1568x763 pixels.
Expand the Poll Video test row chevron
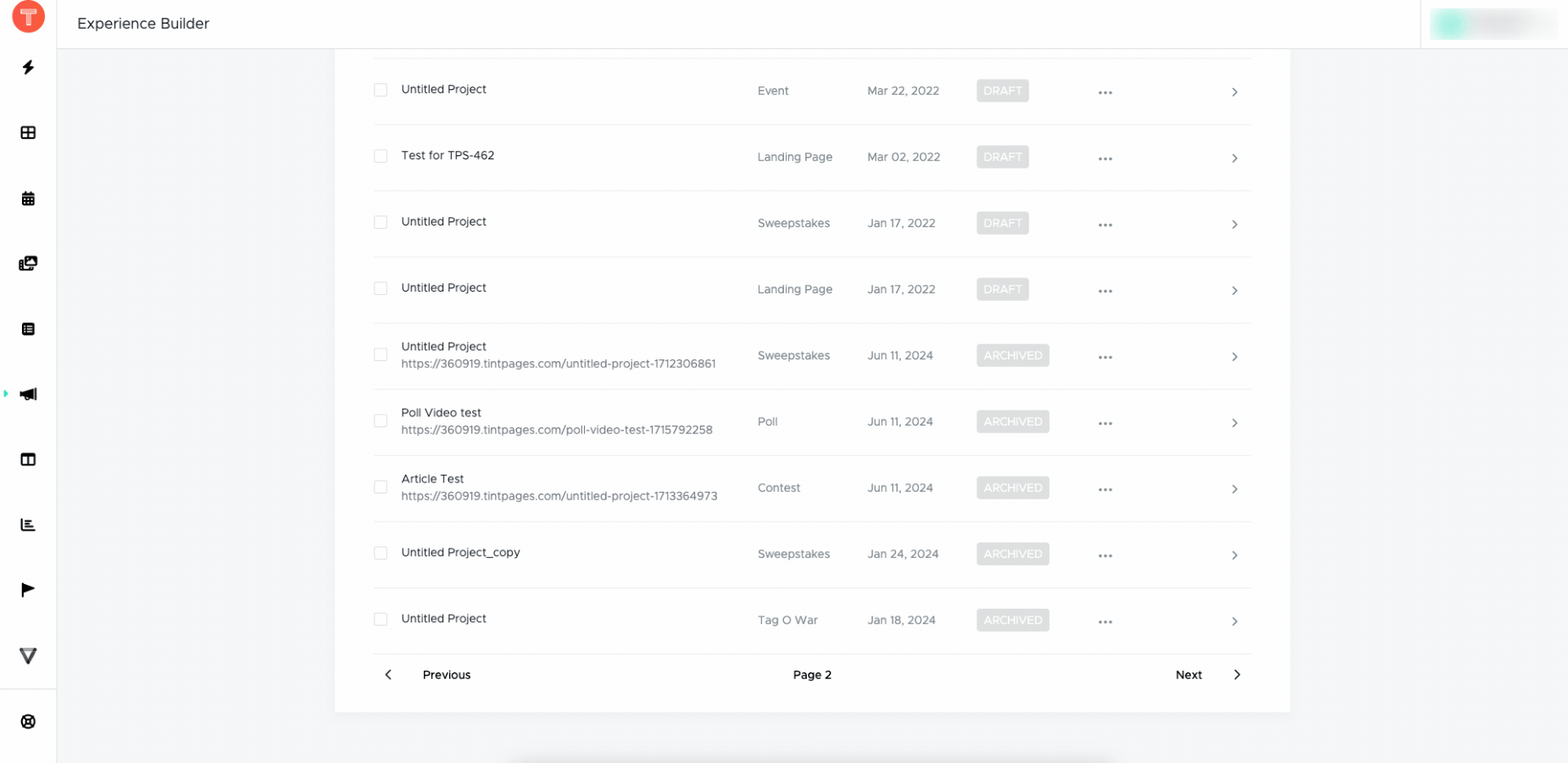pyautogui.click(x=1234, y=423)
